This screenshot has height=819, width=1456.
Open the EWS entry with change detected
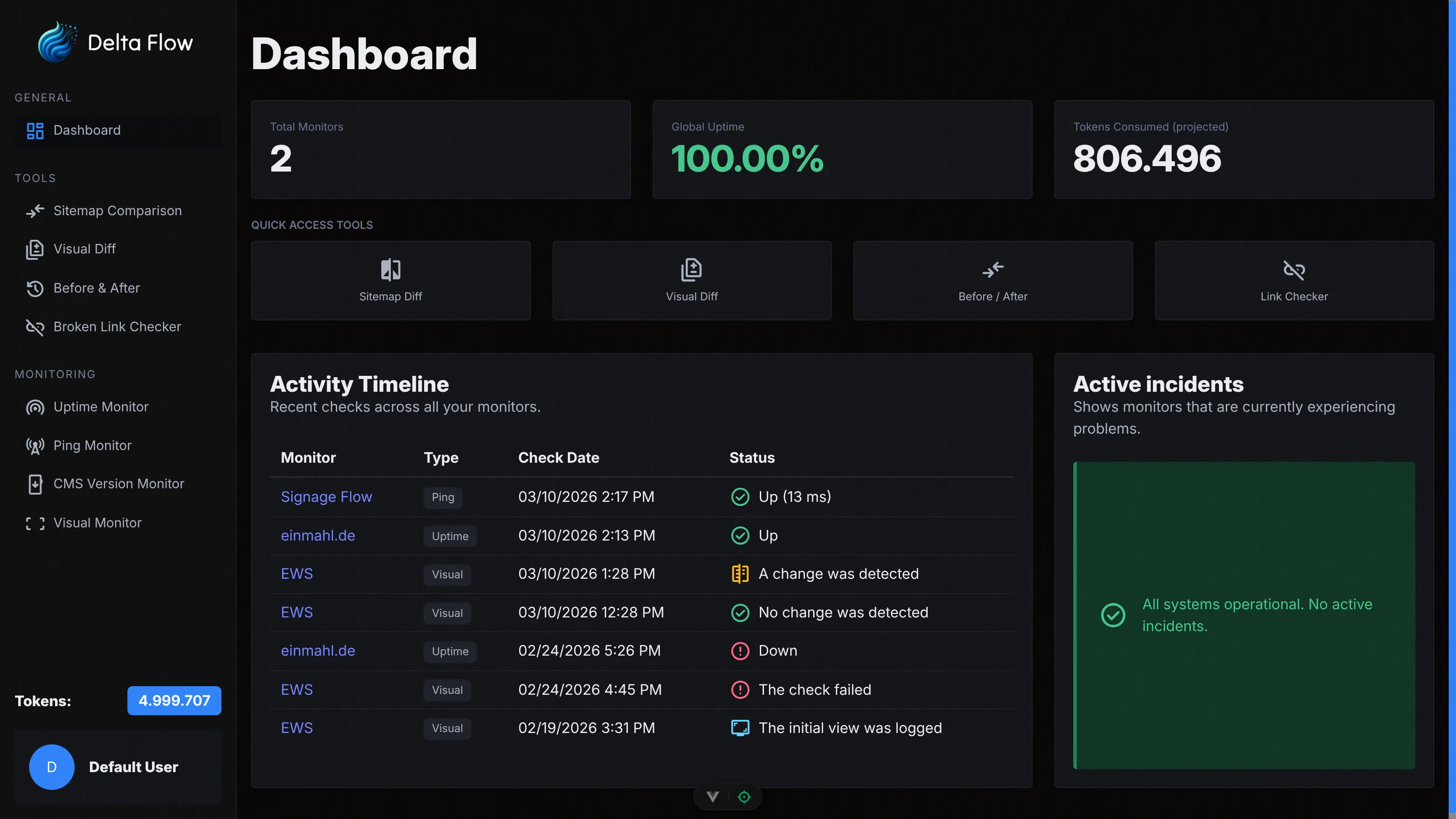[x=297, y=574]
